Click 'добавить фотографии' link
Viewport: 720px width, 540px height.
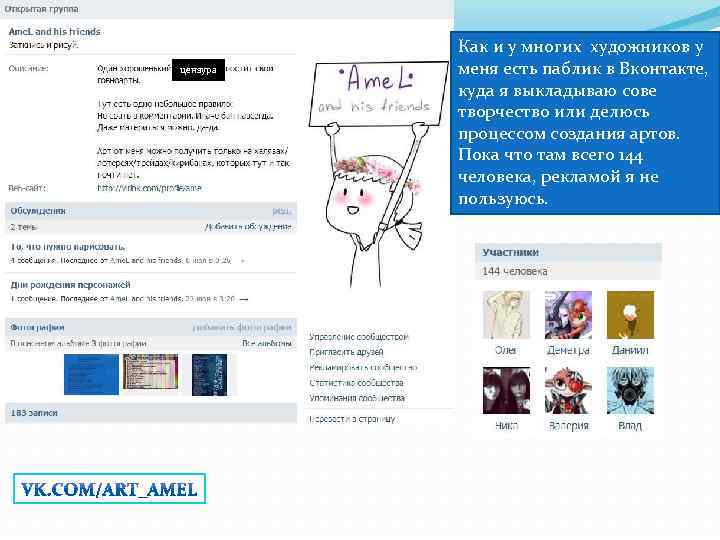click(x=242, y=327)
